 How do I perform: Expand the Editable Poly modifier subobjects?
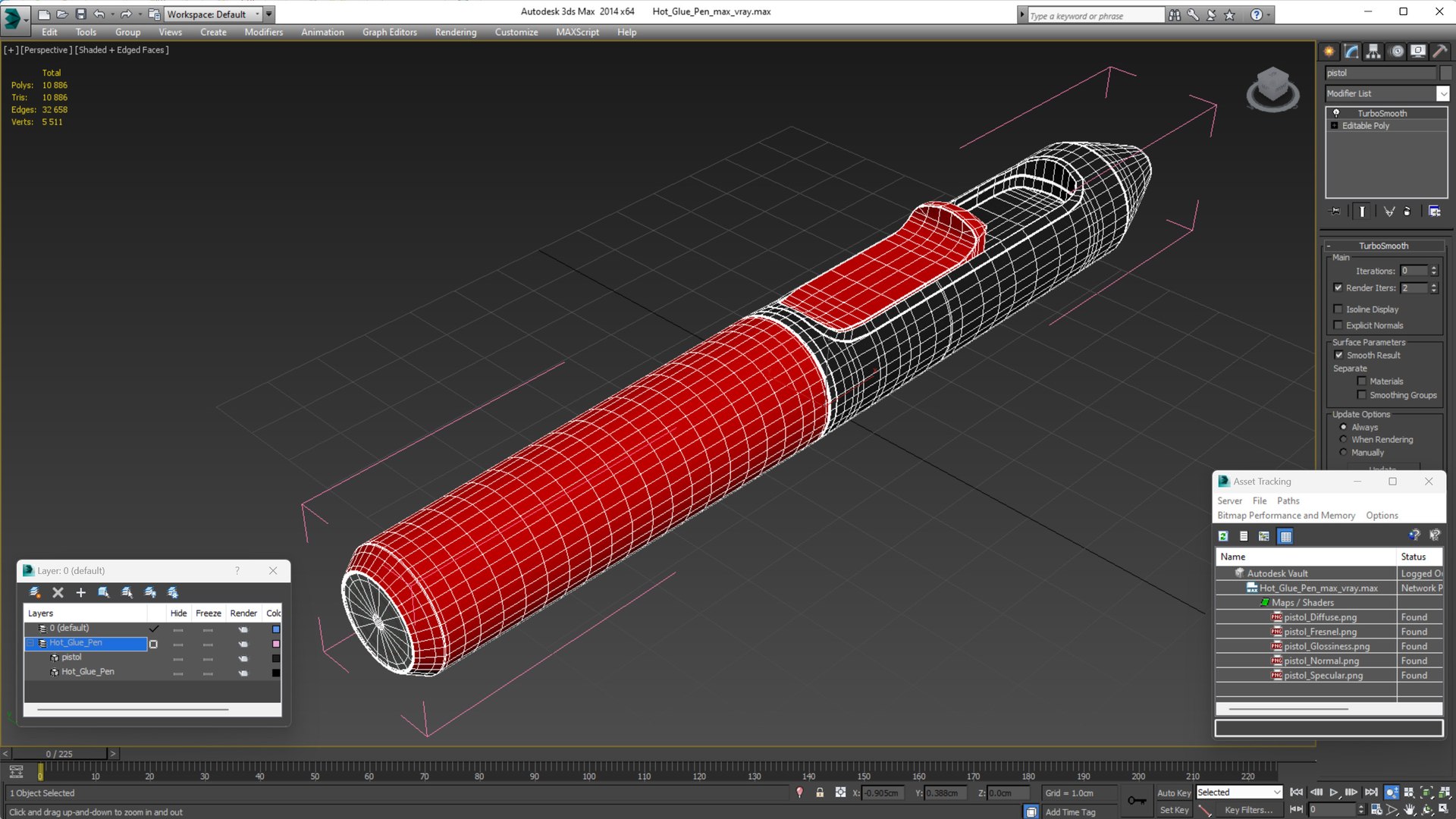coord(1335,126)
